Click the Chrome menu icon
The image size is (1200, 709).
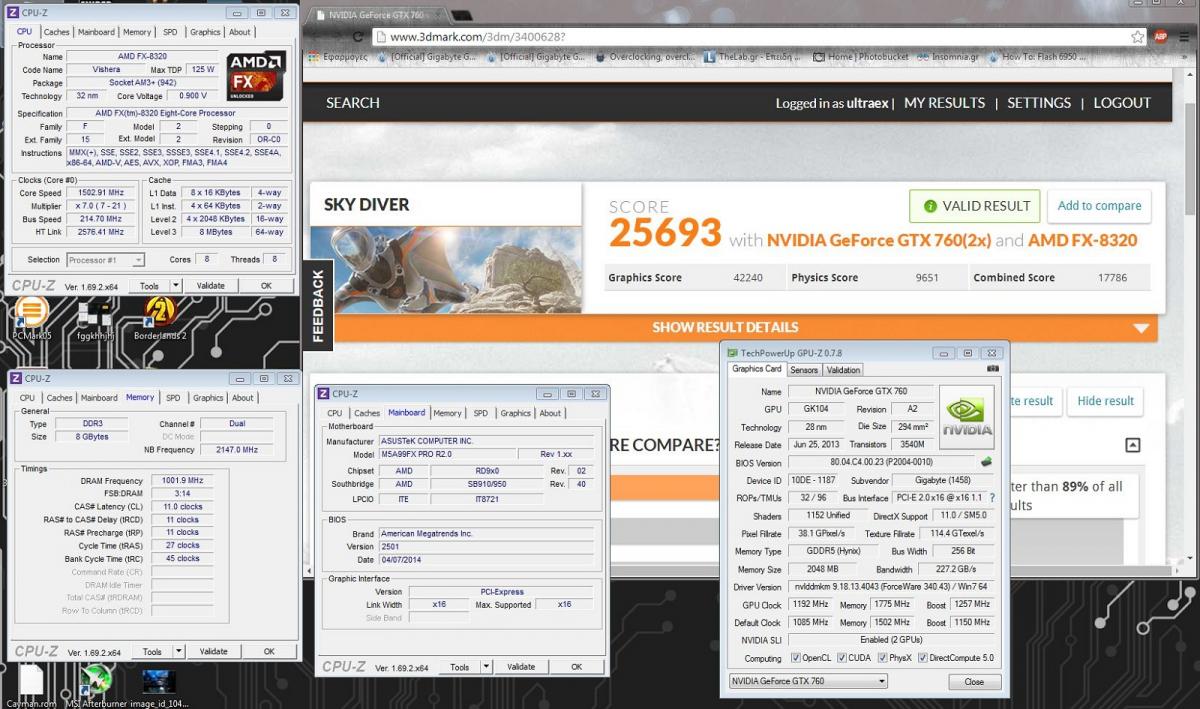coord(1183,36)
